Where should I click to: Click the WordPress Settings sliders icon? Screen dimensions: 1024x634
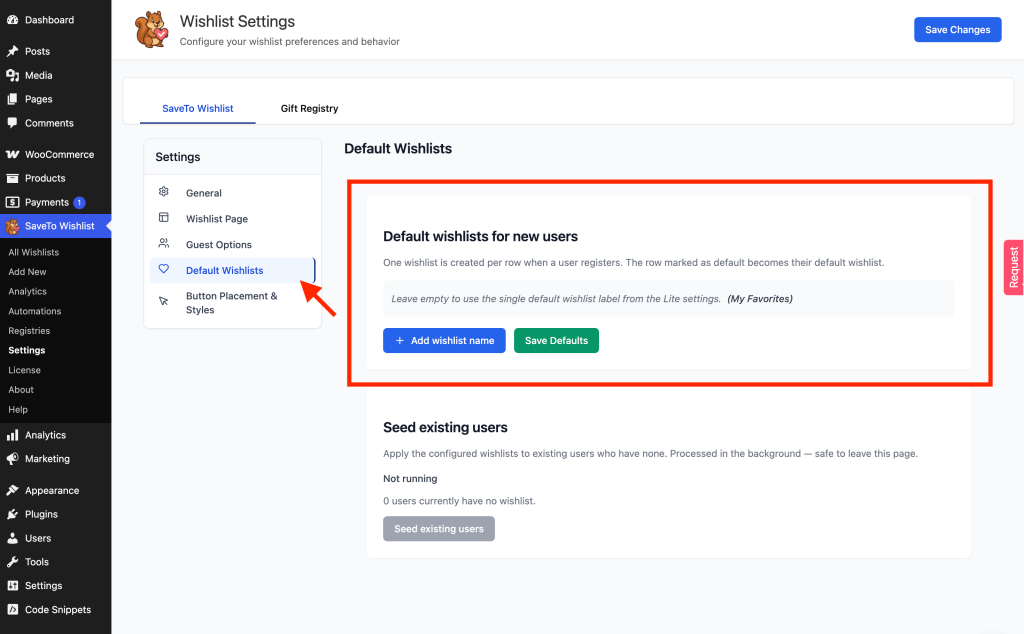coord(12,586)
